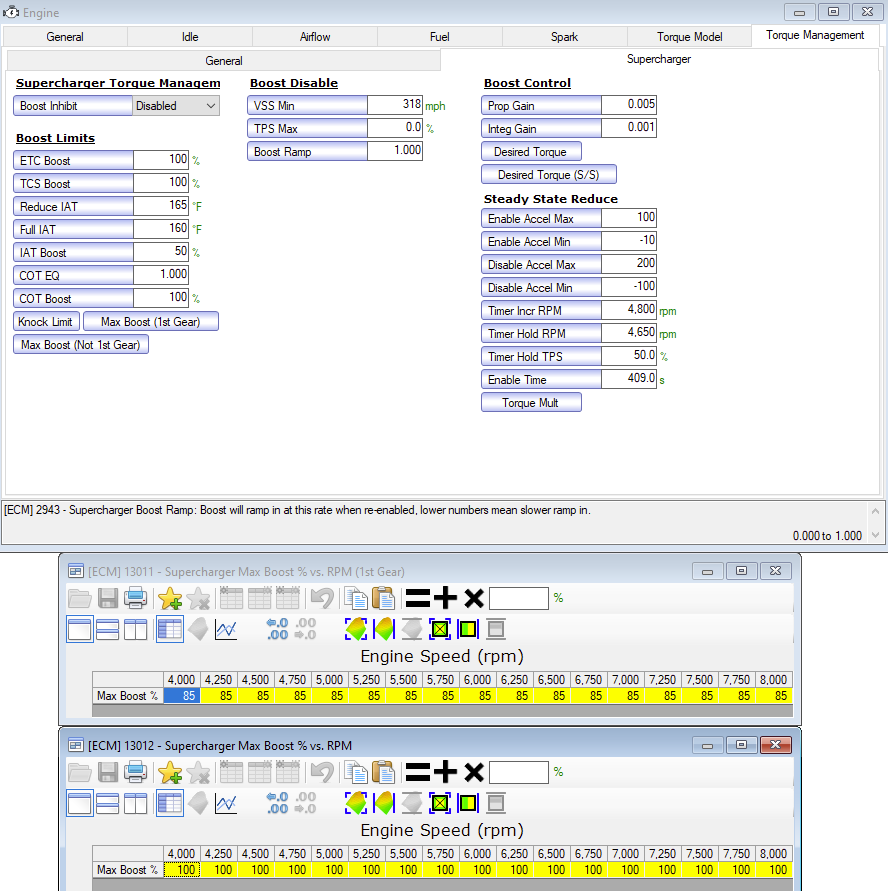Viewport: 888px width, 891px height.
Task: Open graph view in the 13011 table toolbar
Action: pyautogui.click(x=226, y=629)
